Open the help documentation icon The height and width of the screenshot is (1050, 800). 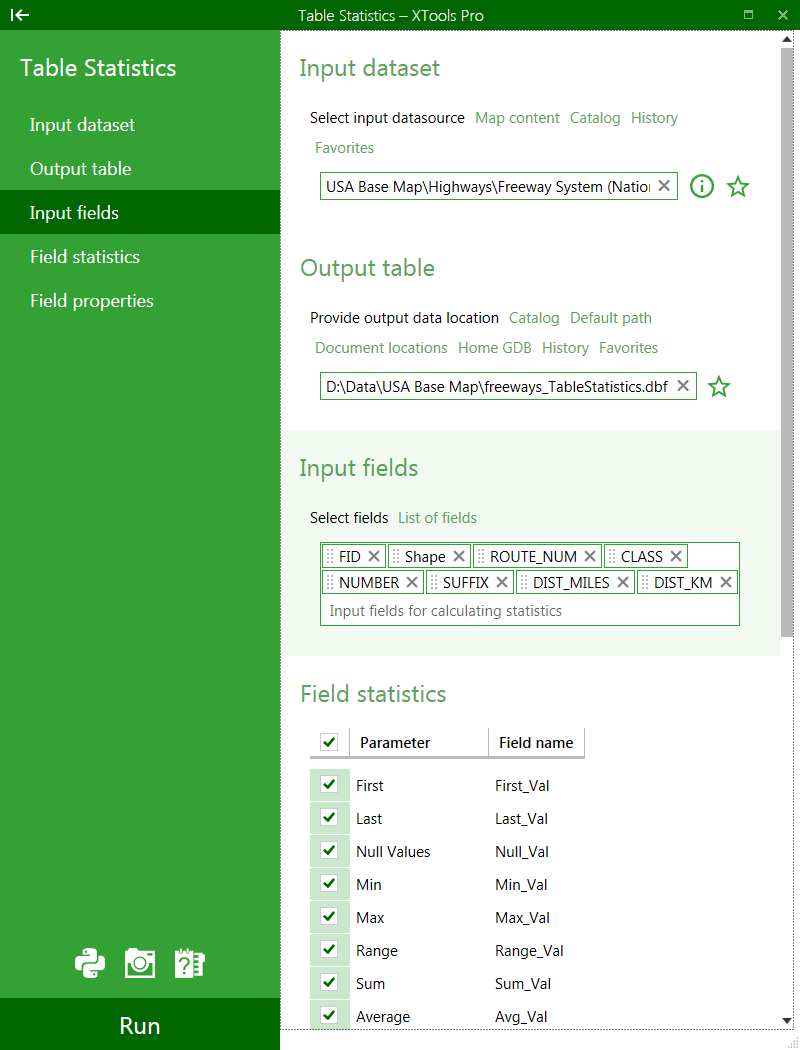[189, 964]
